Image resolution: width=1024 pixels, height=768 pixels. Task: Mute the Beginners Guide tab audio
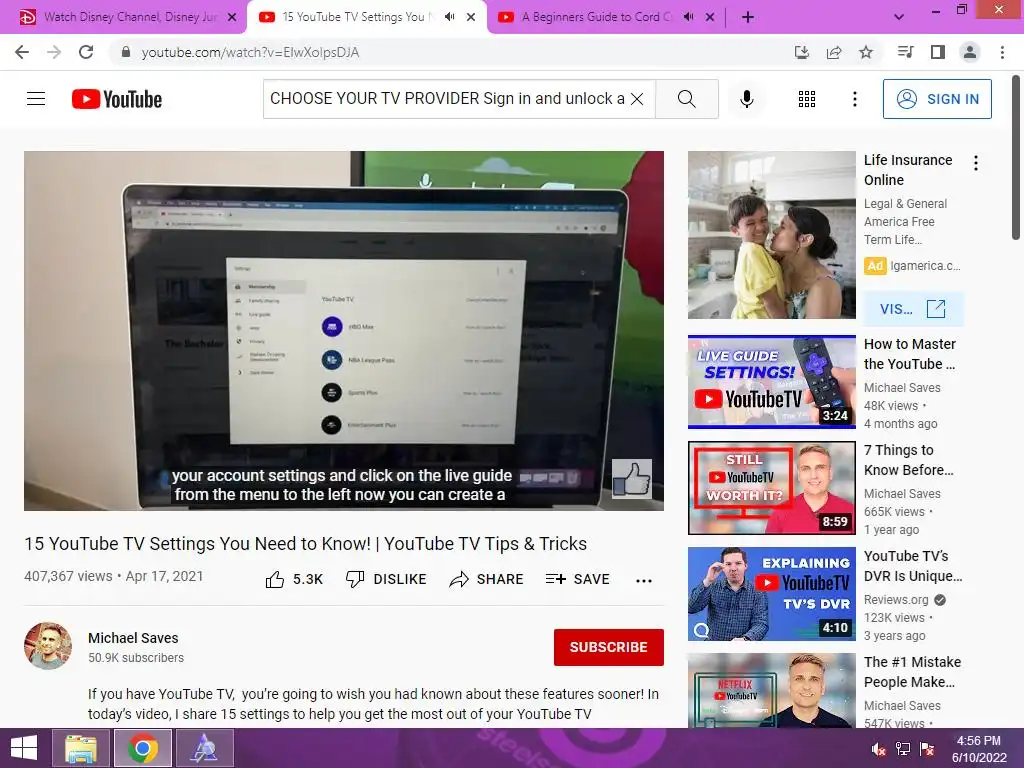point(688,17)
